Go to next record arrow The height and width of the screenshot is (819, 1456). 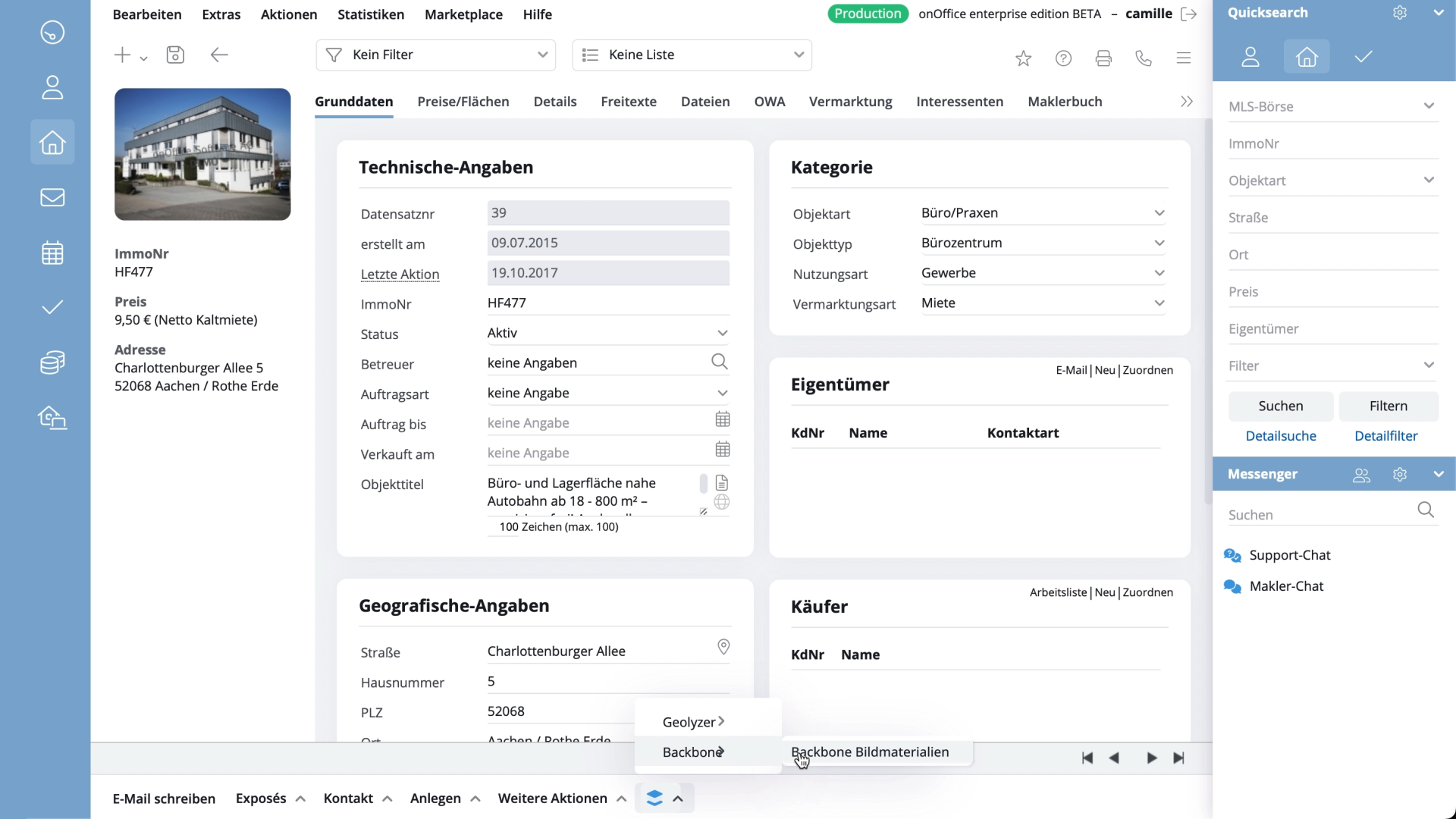tap(1151, 758)
